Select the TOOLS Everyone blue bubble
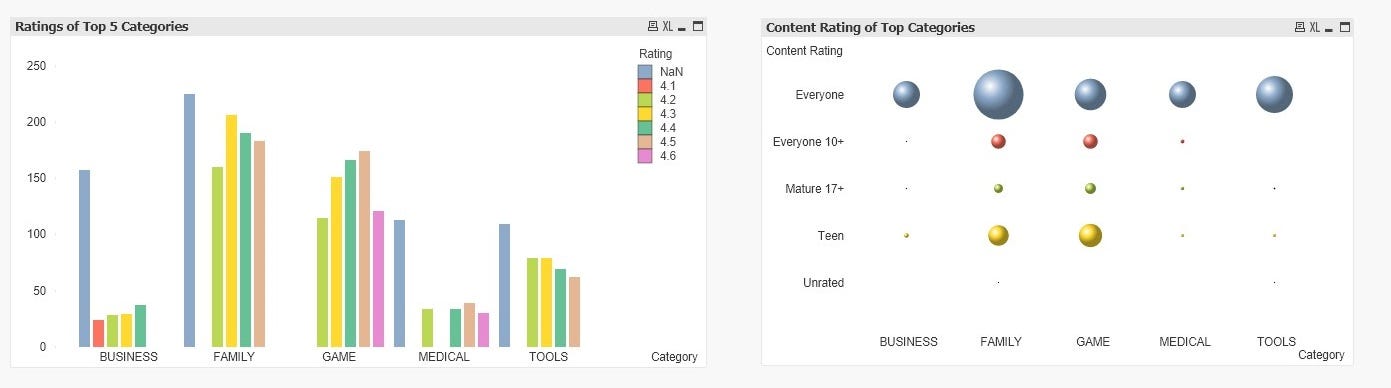 coord(1274,94)
